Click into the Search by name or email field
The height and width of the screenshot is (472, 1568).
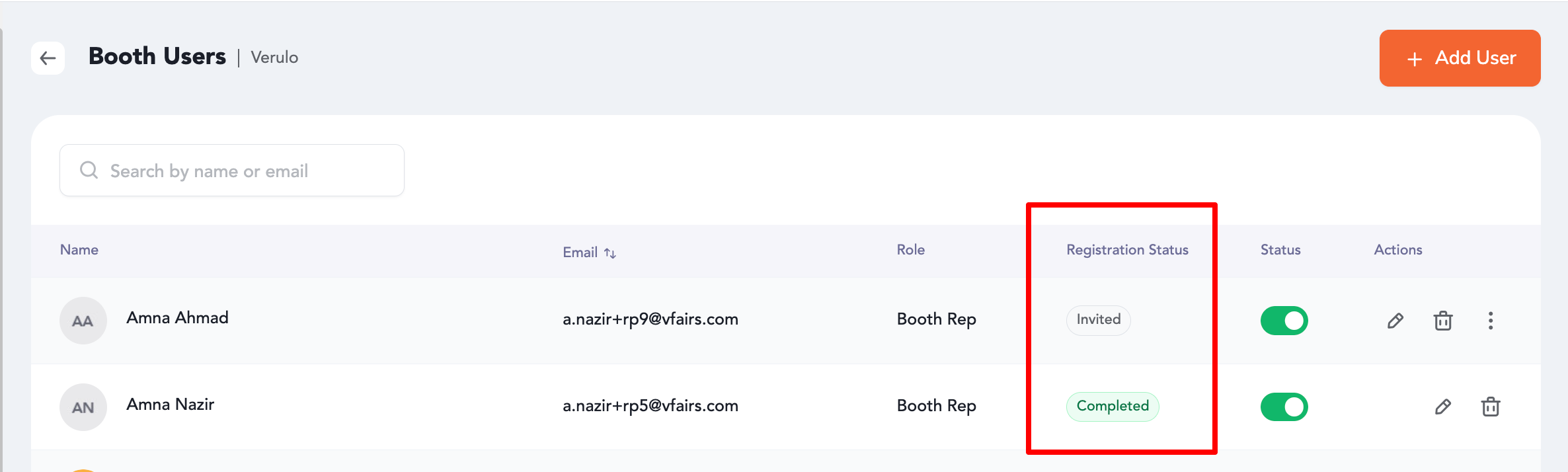tap(232, 171)
